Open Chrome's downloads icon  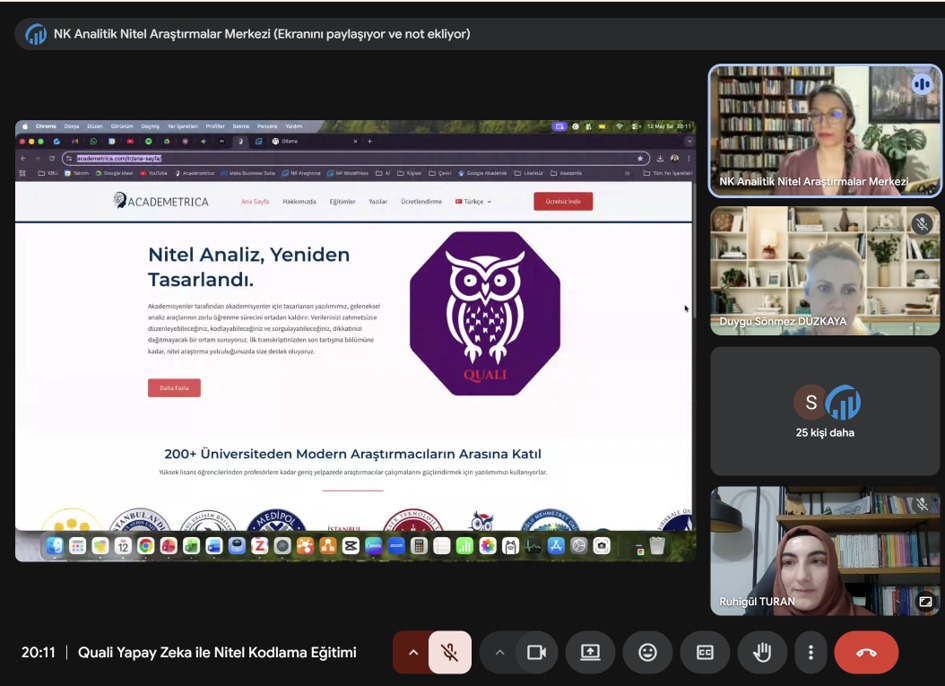(x=660, y=159)
